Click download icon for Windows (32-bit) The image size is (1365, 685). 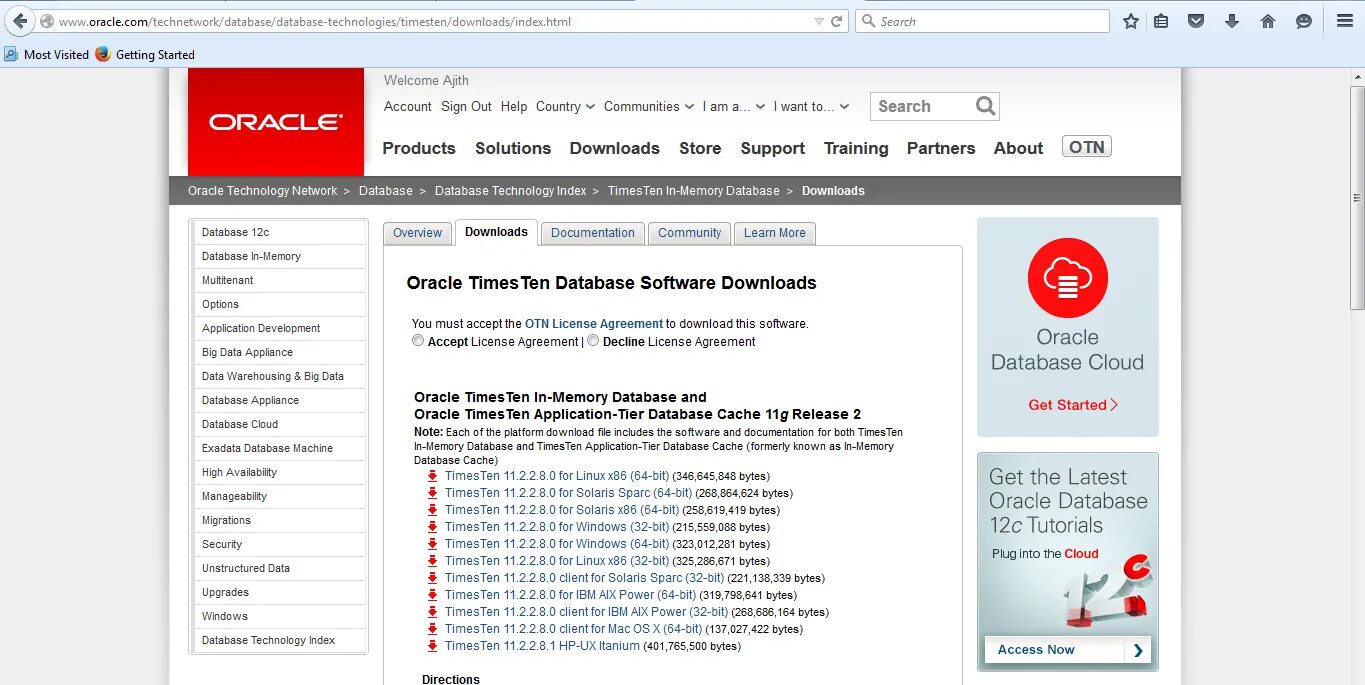(x=433, y=527)
